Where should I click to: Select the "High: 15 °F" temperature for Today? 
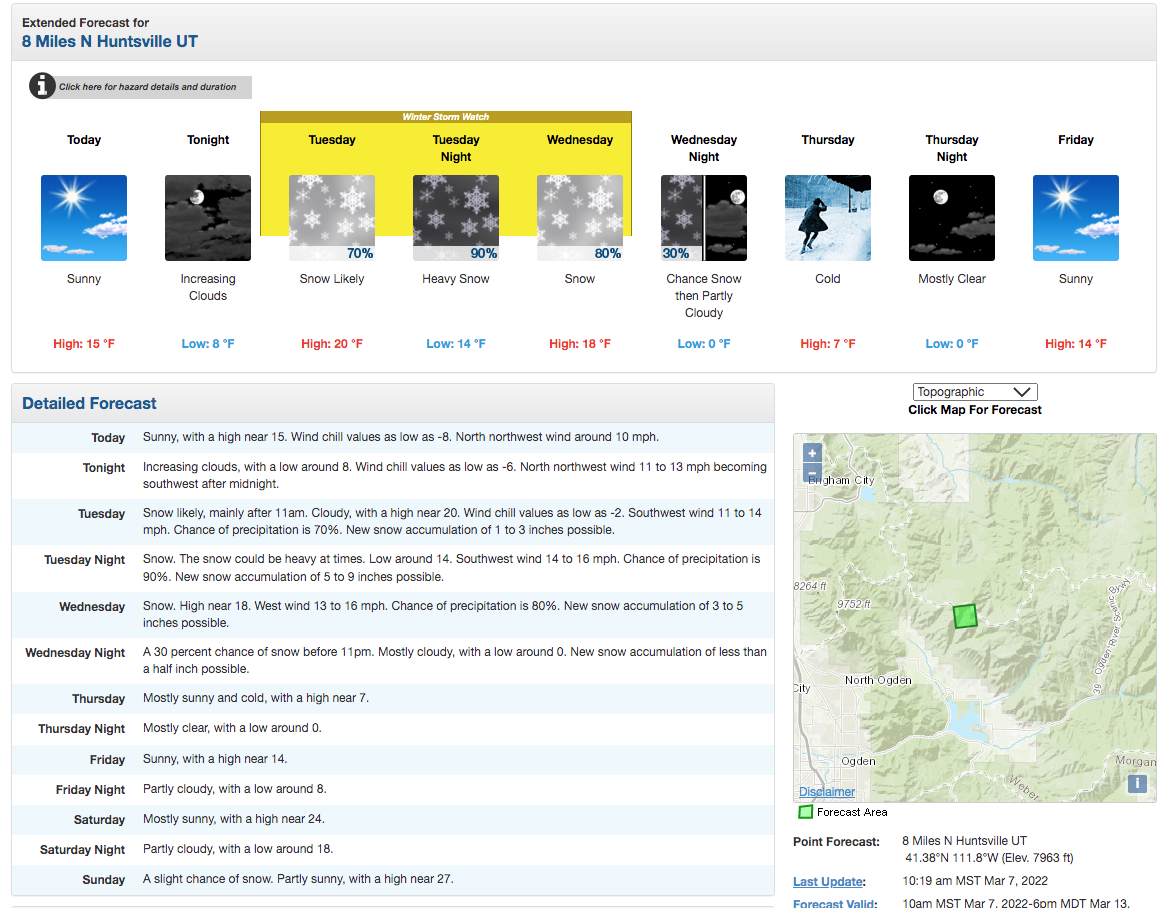(x=84, y=344)
